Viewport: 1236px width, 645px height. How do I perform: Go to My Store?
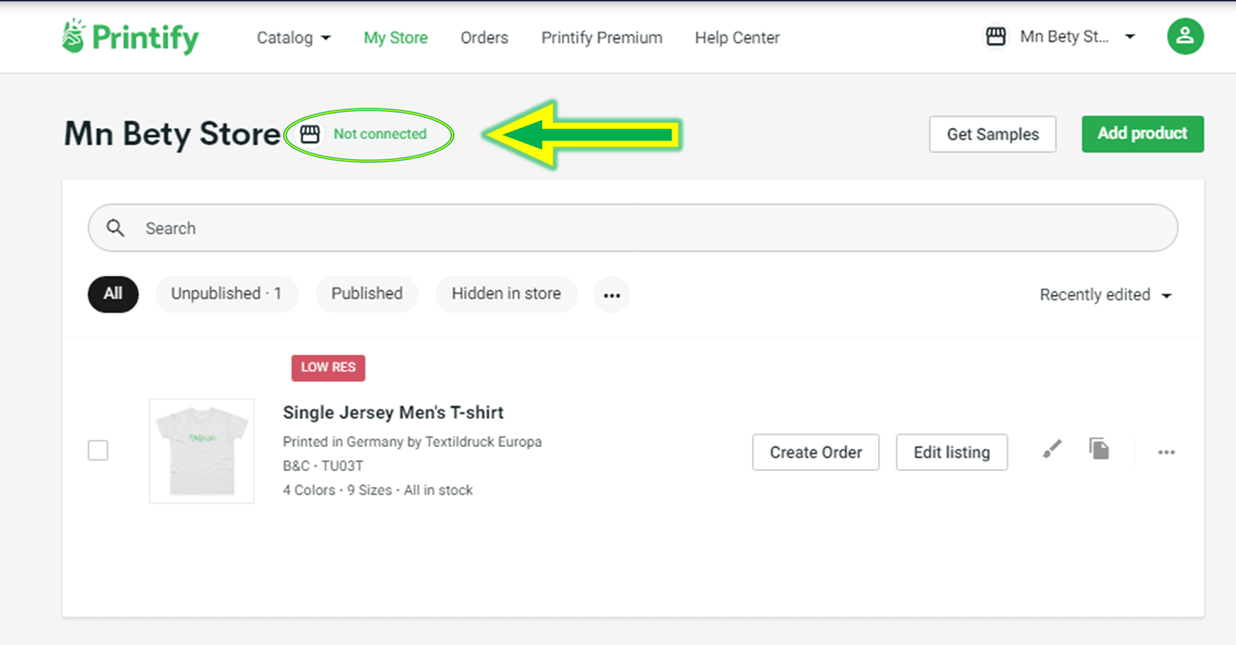coord(396,38)
